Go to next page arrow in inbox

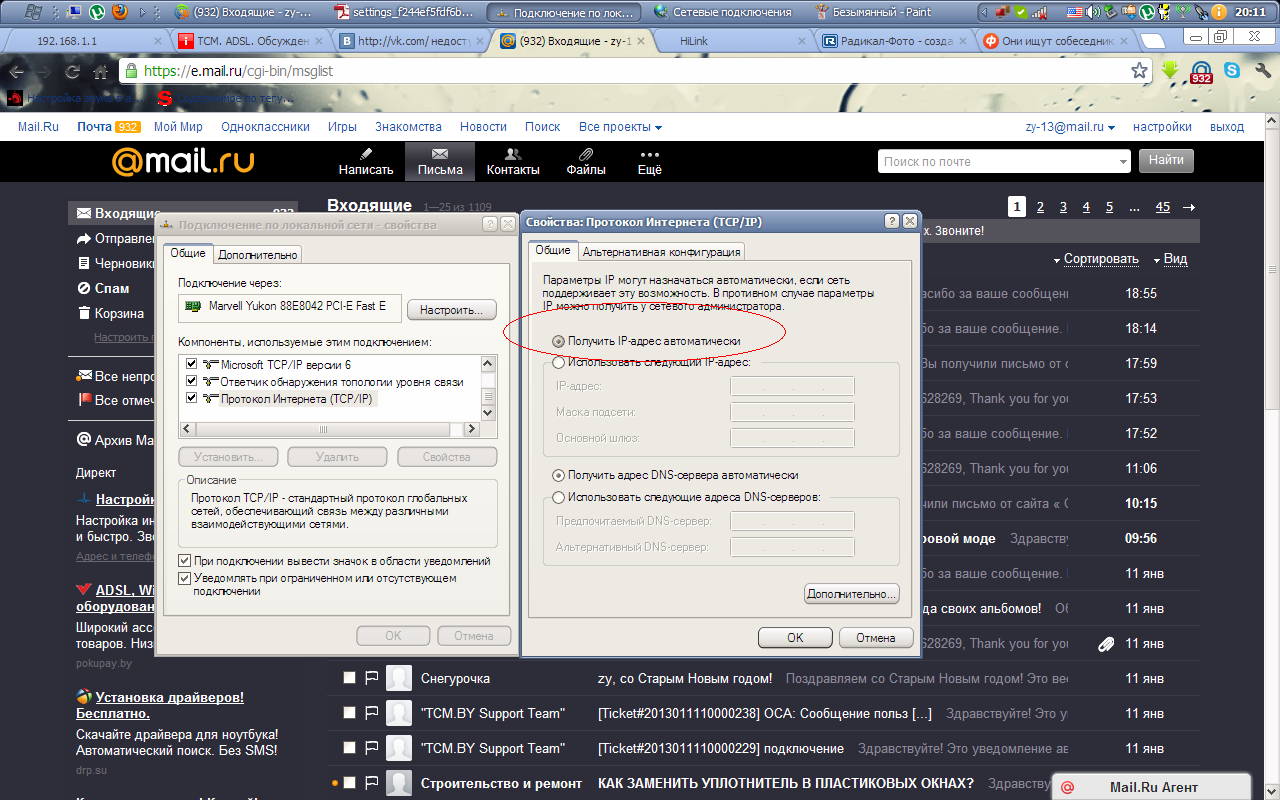(x=1189, y=207)
